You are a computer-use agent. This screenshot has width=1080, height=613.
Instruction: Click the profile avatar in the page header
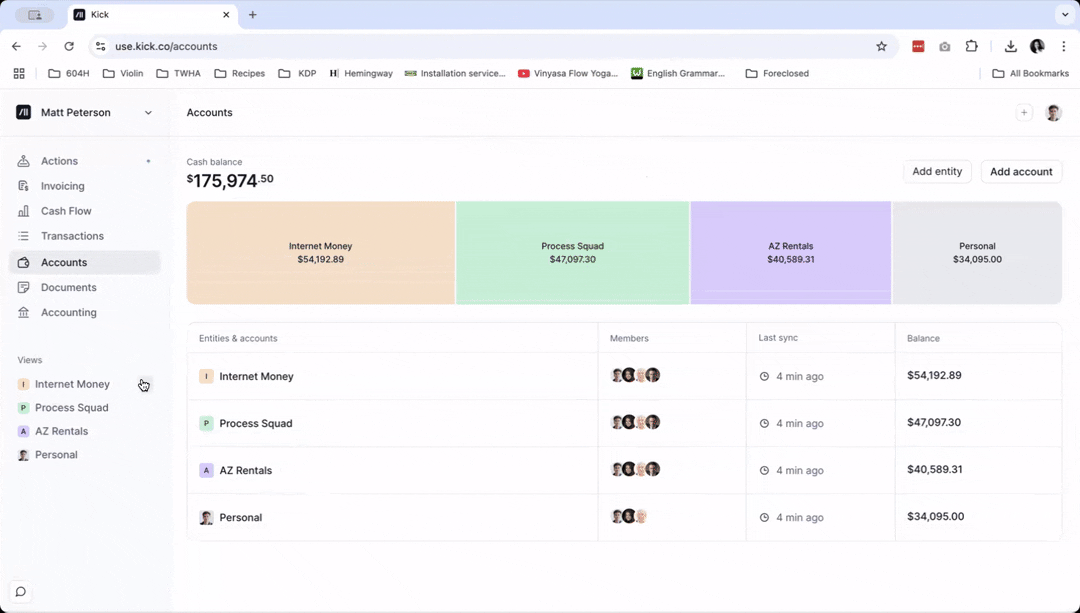(x=1053, y=112)
